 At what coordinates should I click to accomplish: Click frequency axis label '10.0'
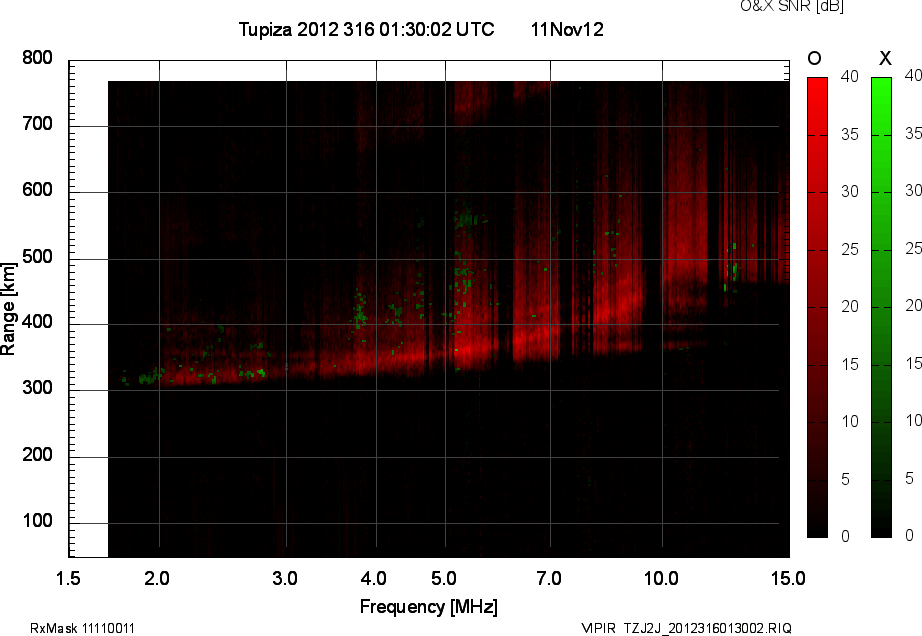661,578
